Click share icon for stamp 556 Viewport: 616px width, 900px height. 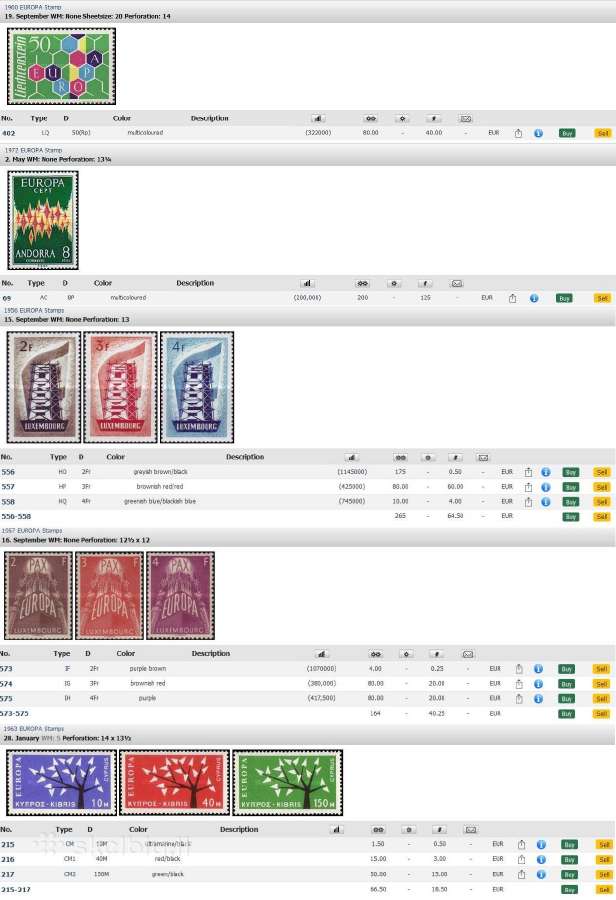pyautogui.click(x=528, y=472)
